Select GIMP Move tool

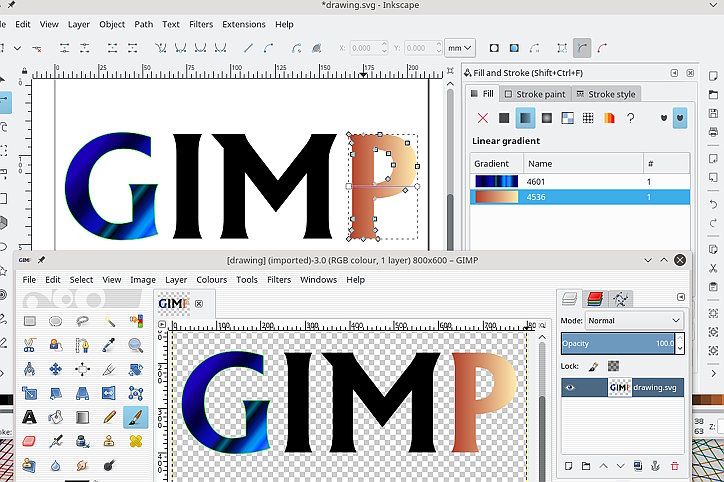pyautogui.click(x=55, y=369)
